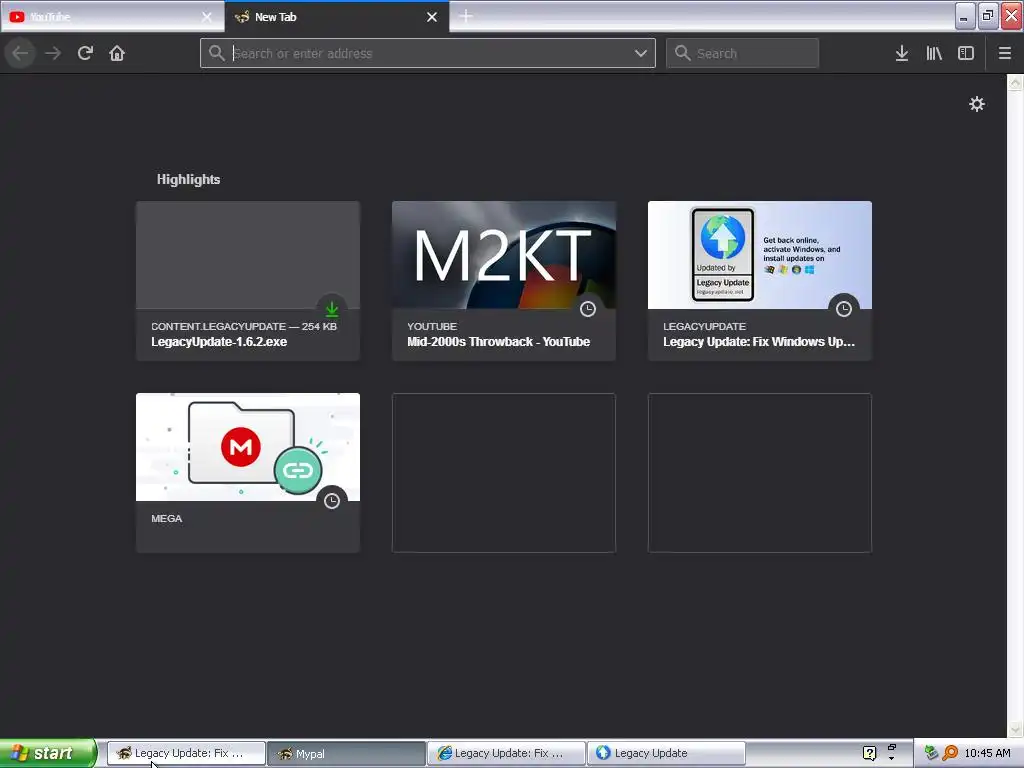Open the Windows Start menu
This screenshot has width=1024, height=768.
click(x=48, y=753)
